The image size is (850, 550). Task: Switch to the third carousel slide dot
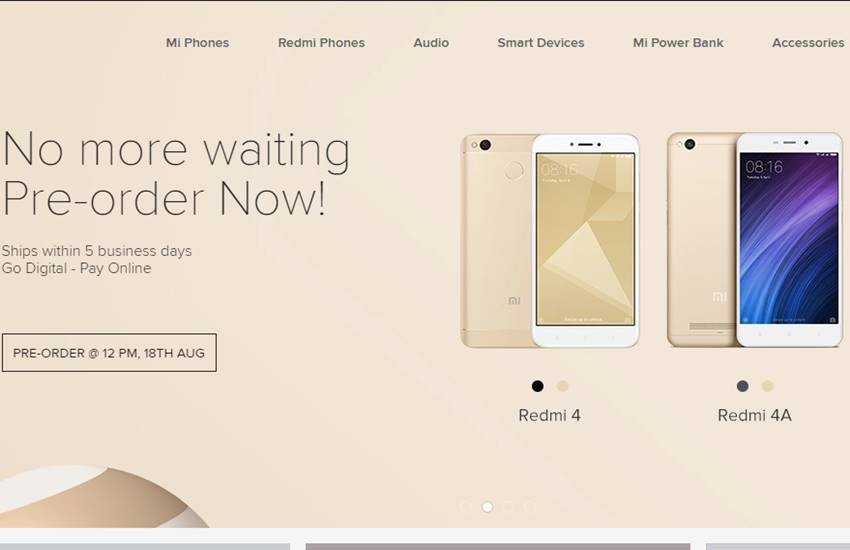coord(508,507)
